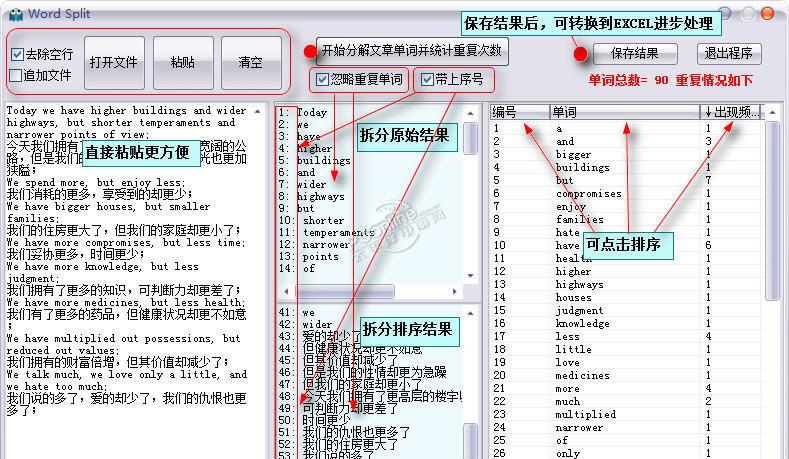Sort by the 单词 column header
This screenshot has width=789, height=459.
tap(624, 112)
